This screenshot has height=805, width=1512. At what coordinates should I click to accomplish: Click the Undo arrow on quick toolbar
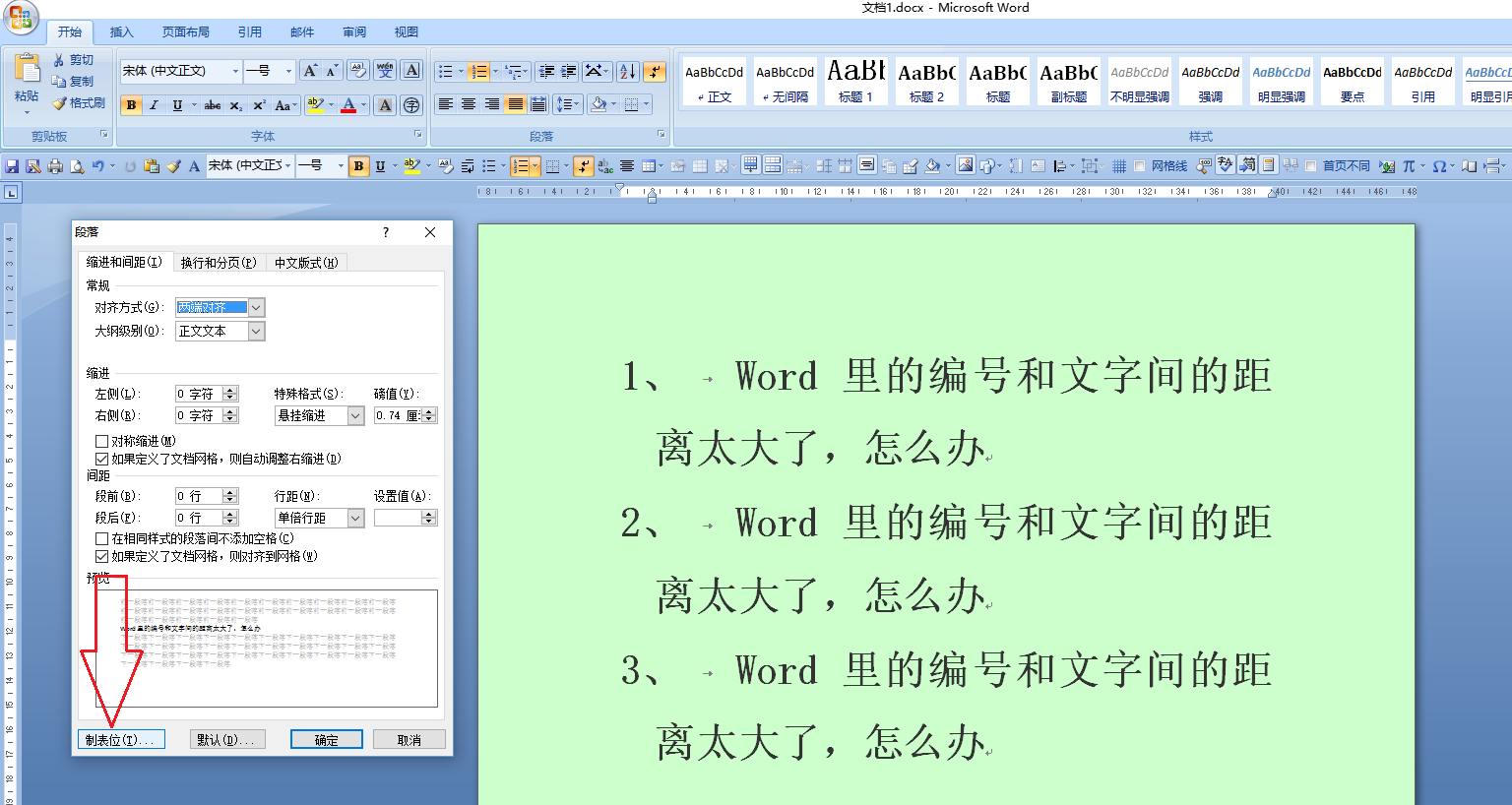97,166
